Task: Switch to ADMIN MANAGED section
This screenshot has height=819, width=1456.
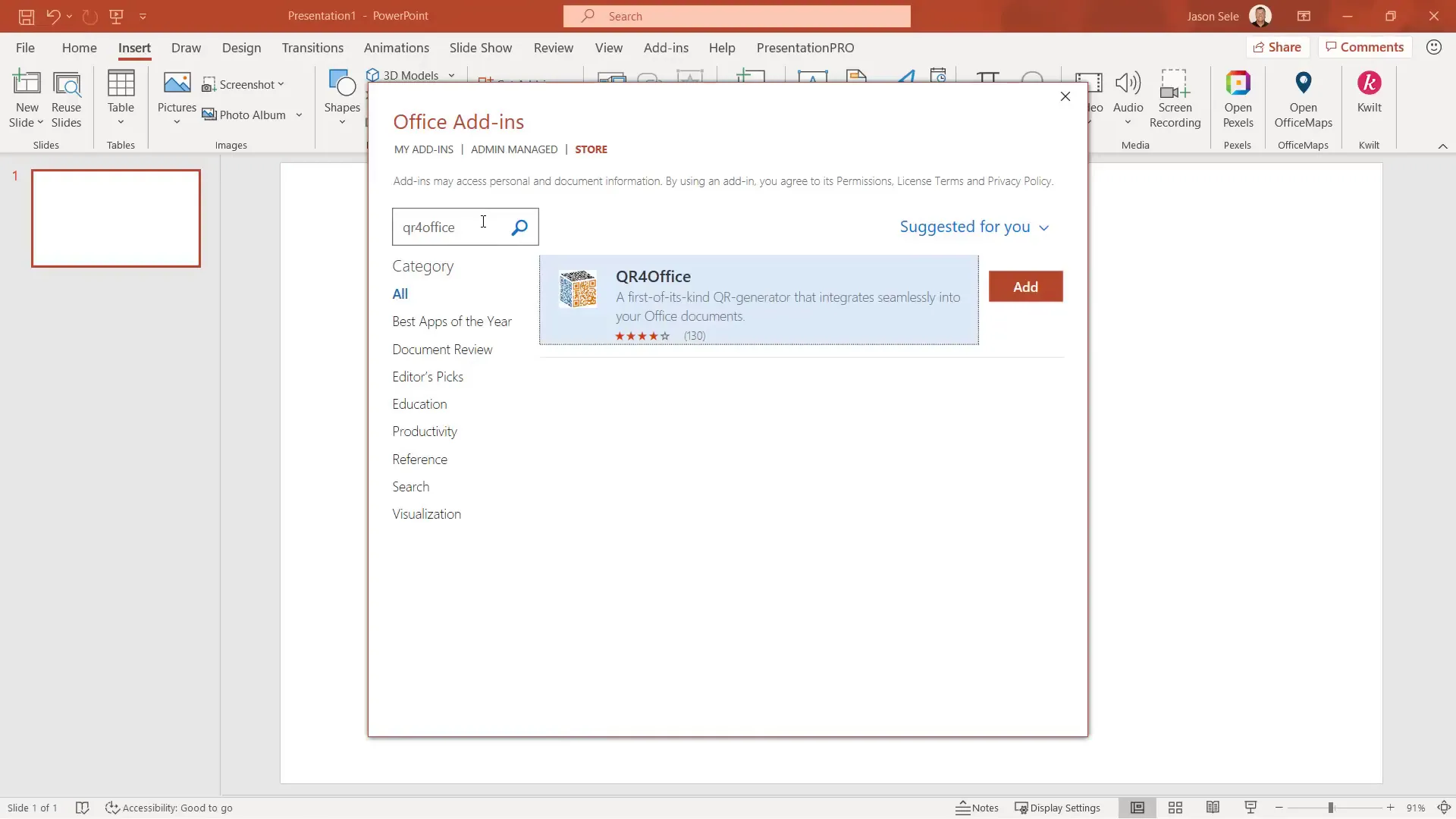Action: coord(514,149)
